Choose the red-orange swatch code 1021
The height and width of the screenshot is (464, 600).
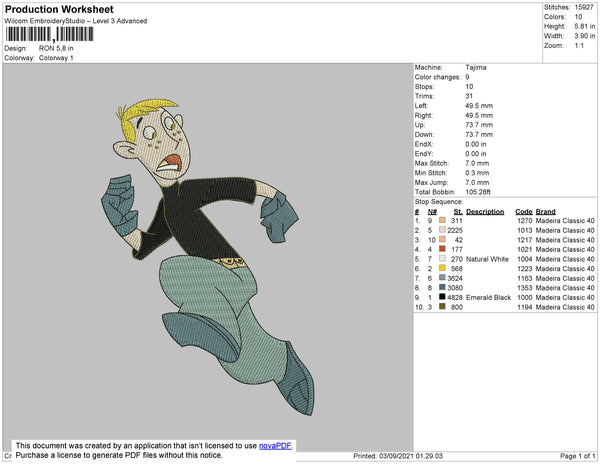[x=442, y=249]
